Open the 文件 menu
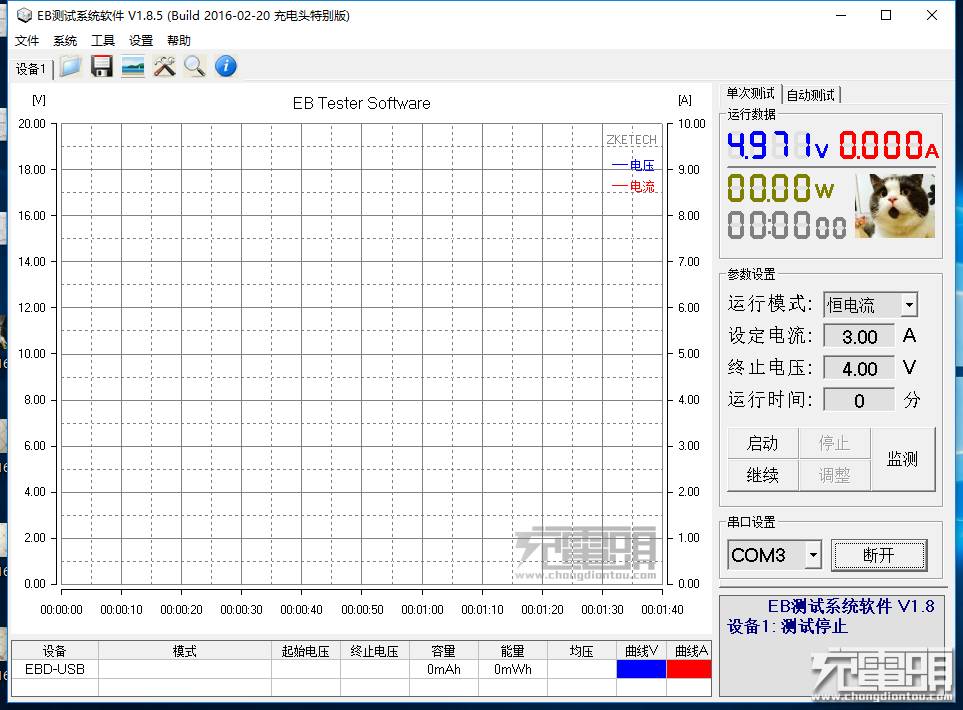 click(27, 41)
